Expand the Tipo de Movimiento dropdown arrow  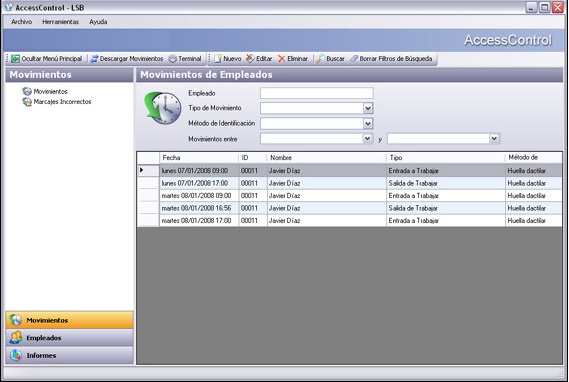coord(368,108)
